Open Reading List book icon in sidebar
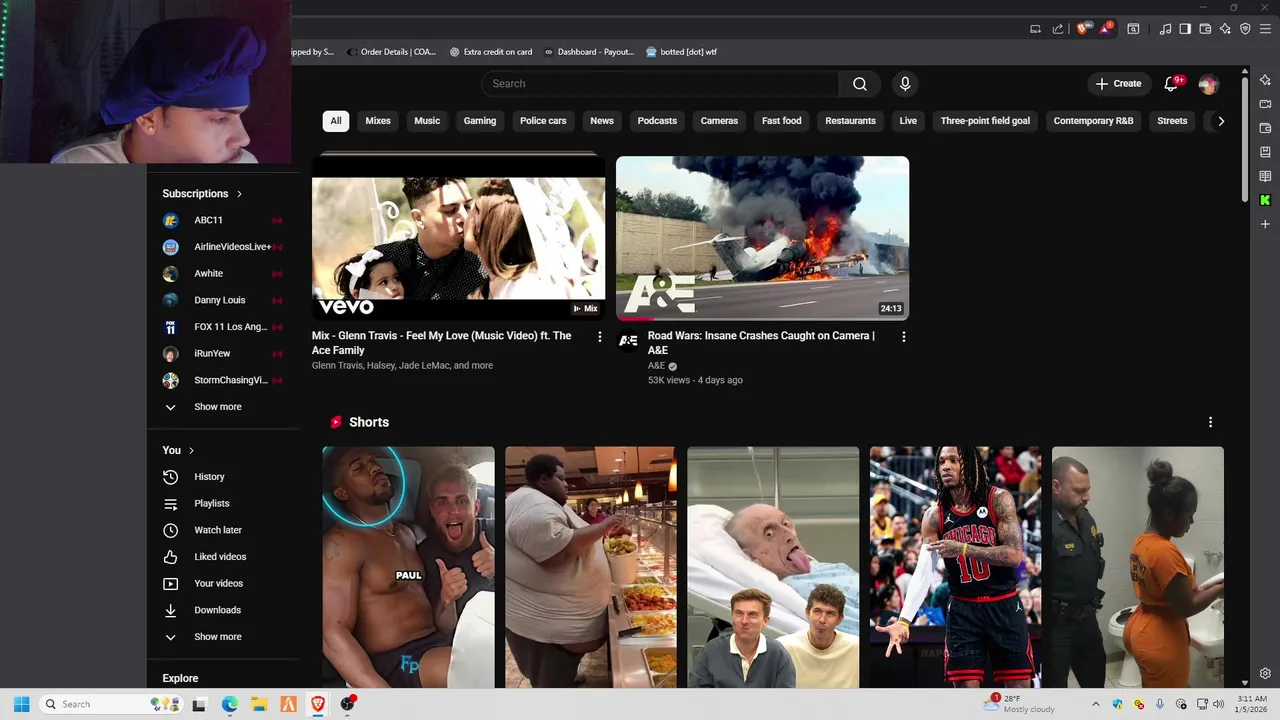The image size is (1280, 720). click(x=1265, y=176)
